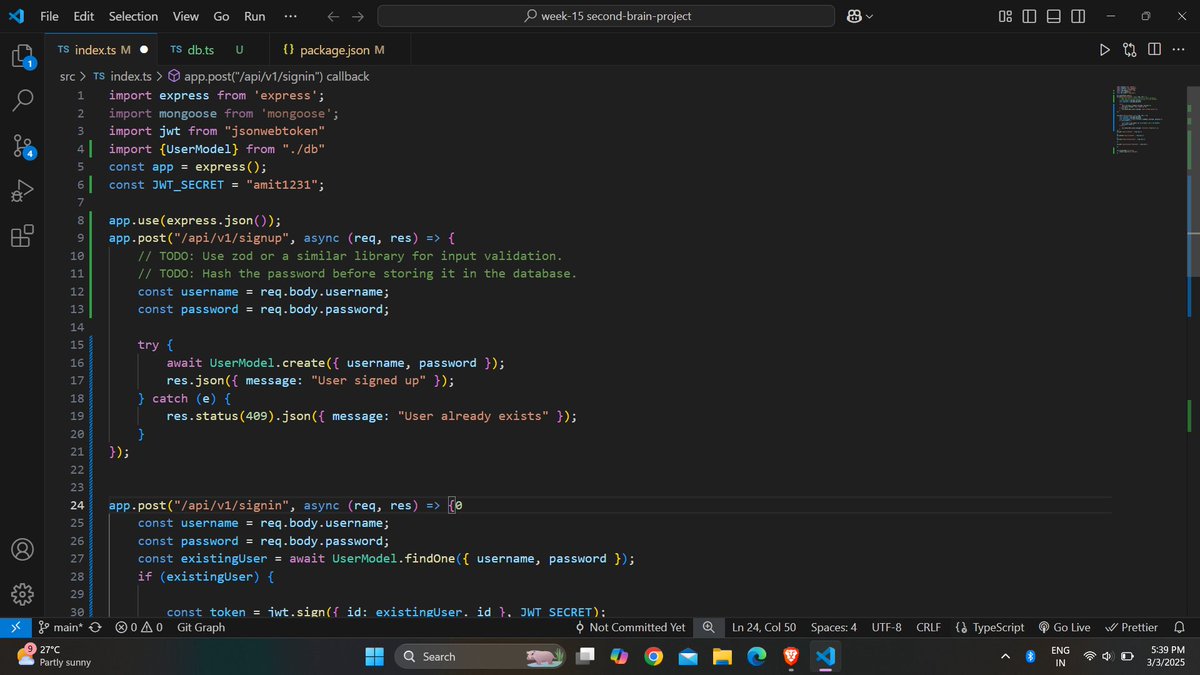Open Git Graph from status bar

click(x=201, y=627)
